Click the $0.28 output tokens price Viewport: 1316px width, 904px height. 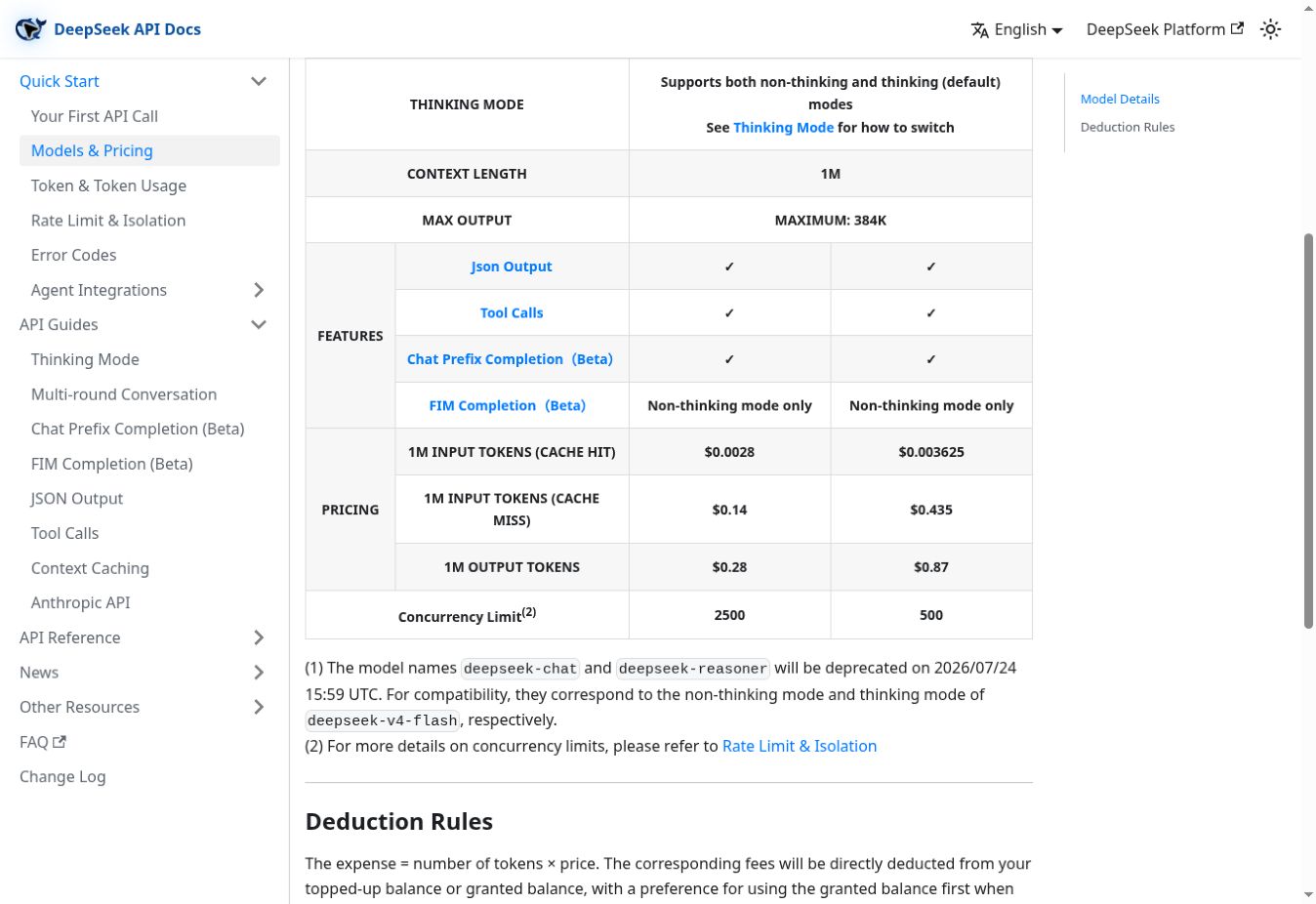pyautogui.click(x=729, y=567)
